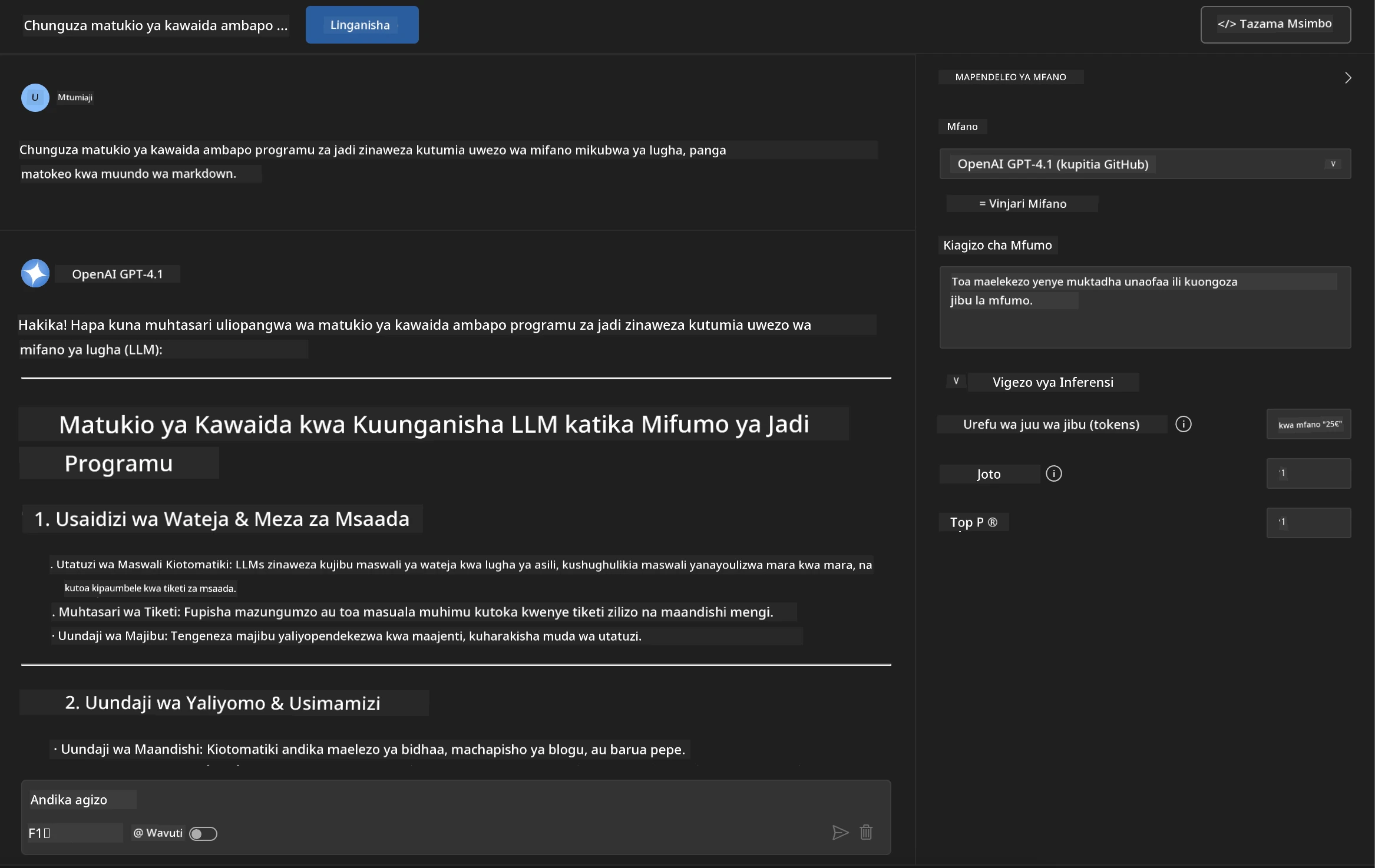Click the user avatar icon labeled U
The image size is (1375, 868).
35,98
